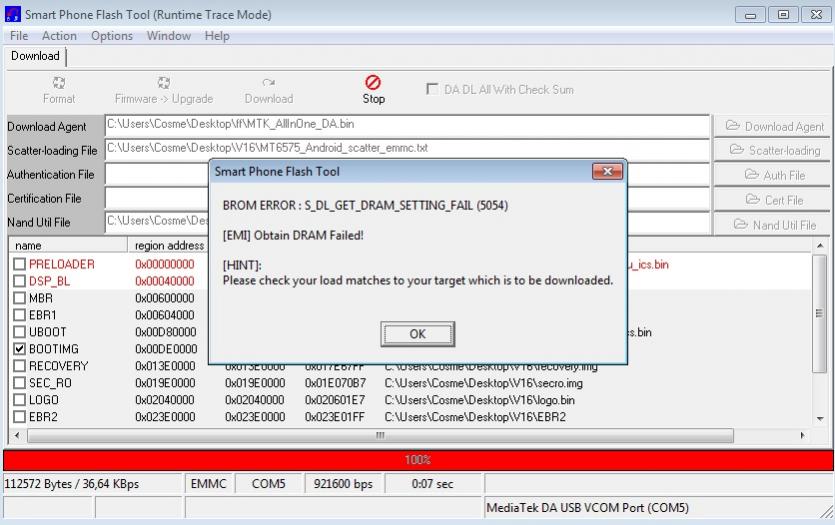Open the Options menu
This screenshot has width=835, height=525.
[x=112, y=36]
